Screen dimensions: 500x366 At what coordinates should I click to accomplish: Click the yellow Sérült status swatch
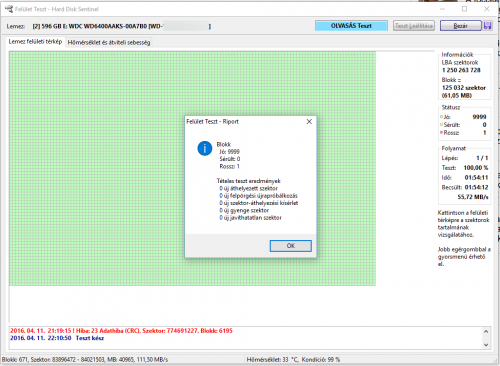[x=441, y=125]
